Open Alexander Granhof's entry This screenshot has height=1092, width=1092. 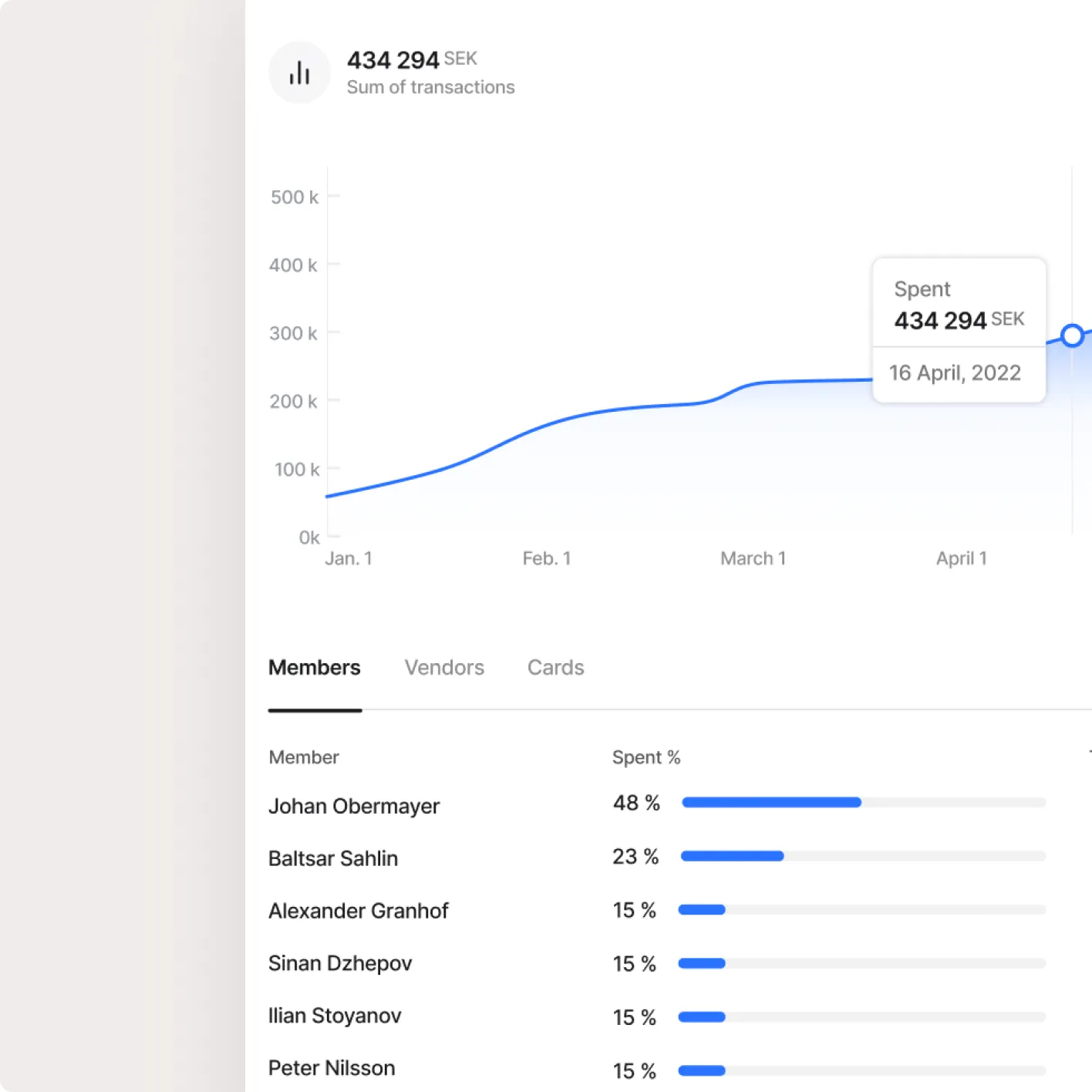pos(359,912)
